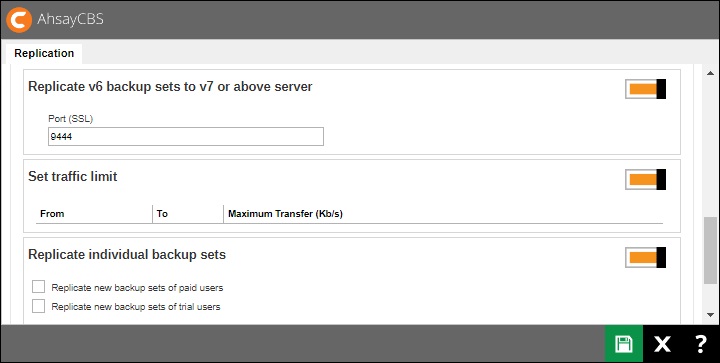Save settings with the green floppy icon
The height and width of the screenshot is (363, 720).
(624, 344)
